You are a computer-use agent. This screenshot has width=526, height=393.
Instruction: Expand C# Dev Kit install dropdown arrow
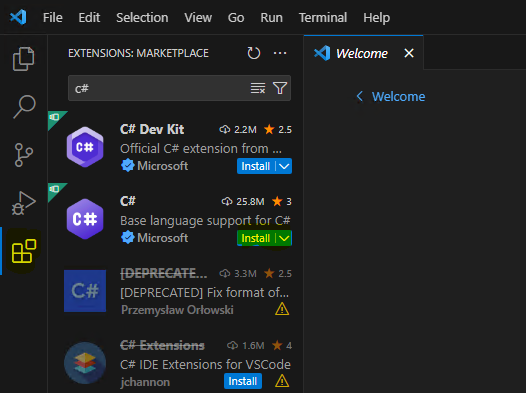point(284,166)
